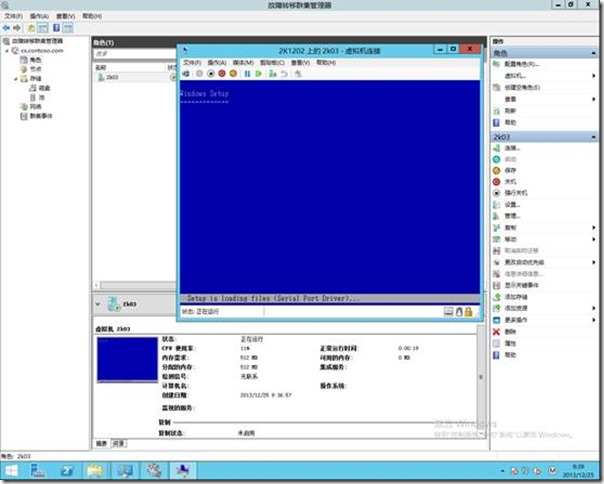Select 节点 node in the left tree

35,69
